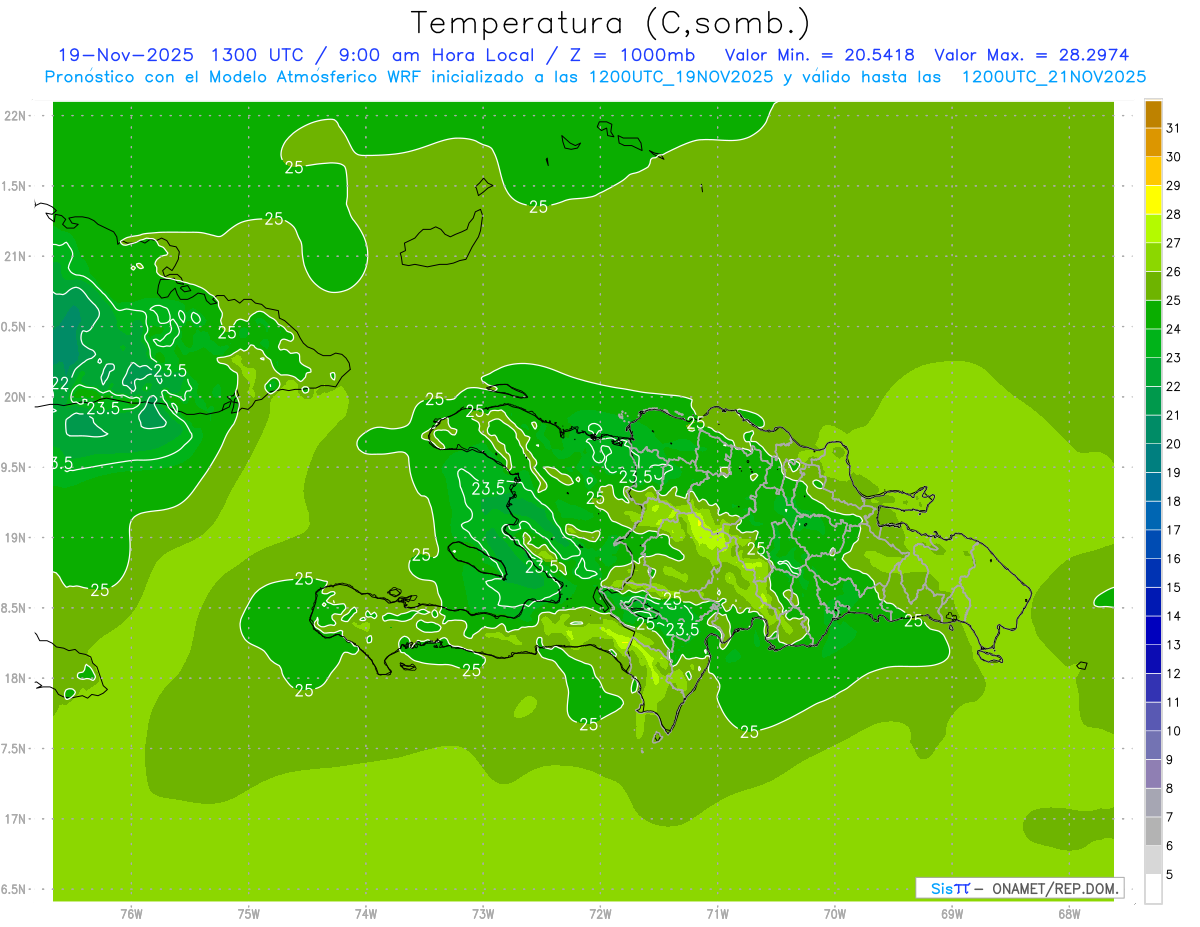Image resolution: width=1200 pixels, height=927 pixels.
Task: Click the legend value "15"
Action: click(1174, 587)
